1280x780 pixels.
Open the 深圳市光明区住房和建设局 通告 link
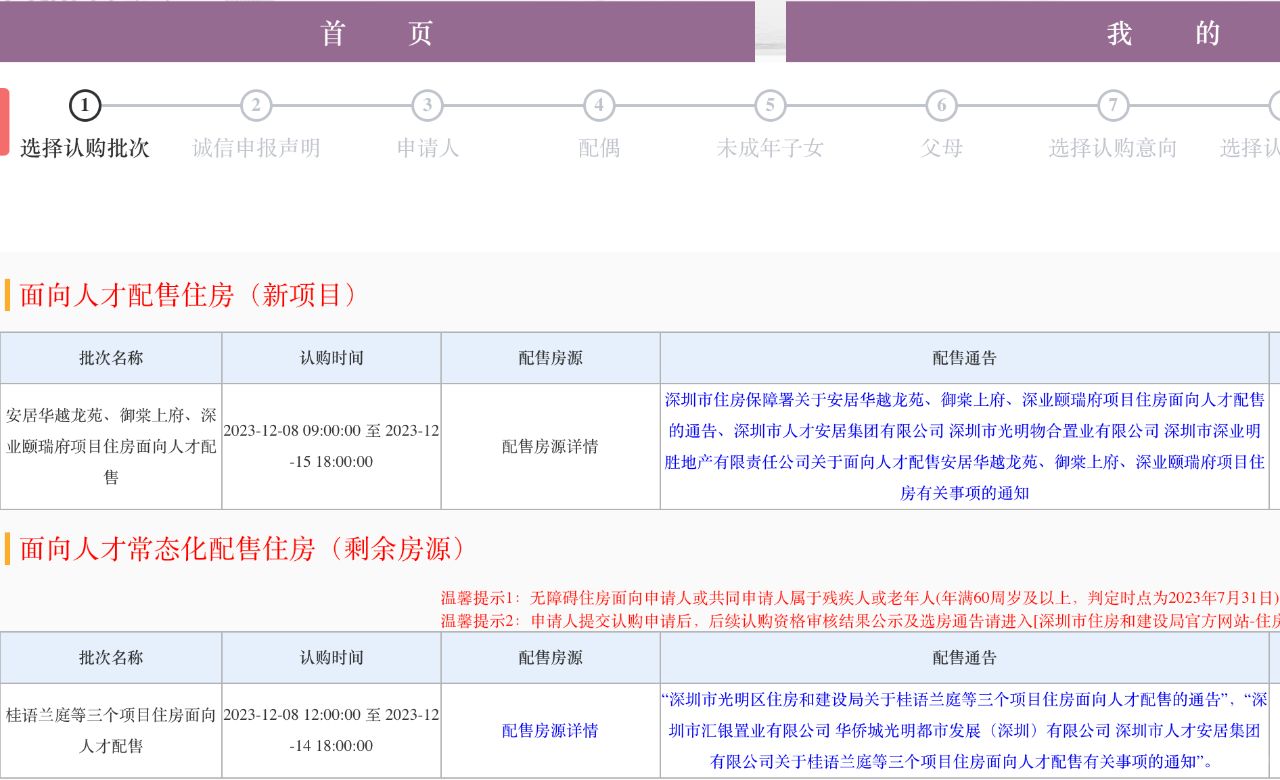[946, 699]
